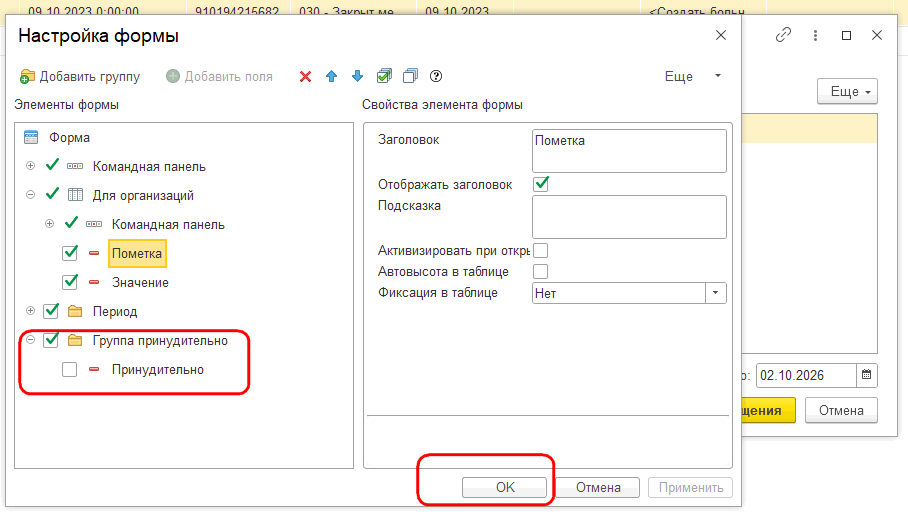Open the Еще menu in Настройка формы
Viewport: 908px width, 529px height.
coord(693,76)
